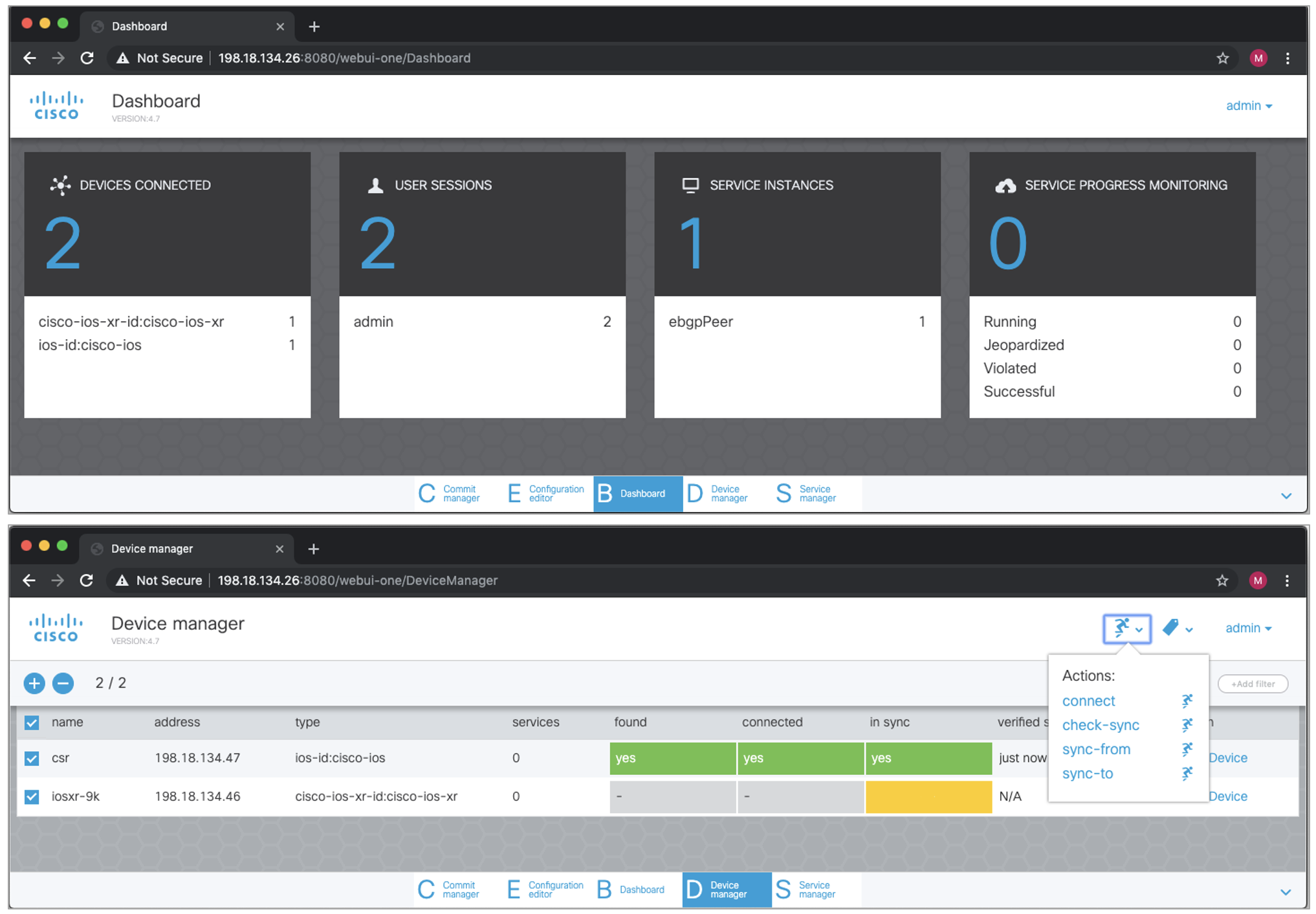Open new tab in Dashboard browser window
Screen dimensions: 1316x914
coord(314,27)
